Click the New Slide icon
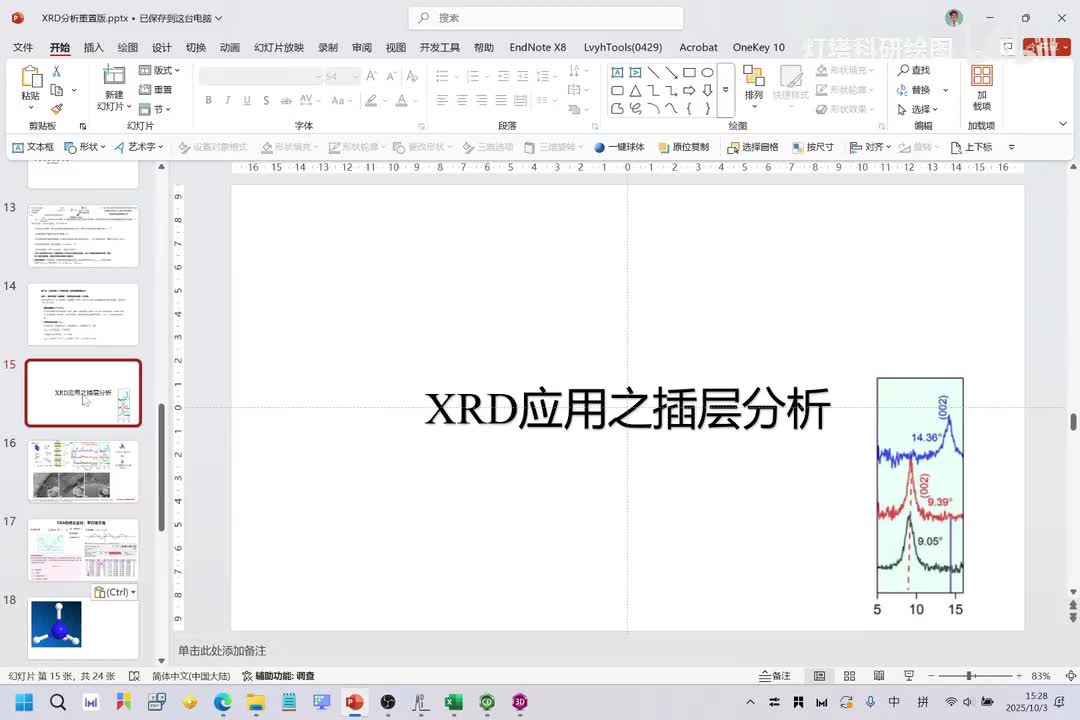 point(114,75)
